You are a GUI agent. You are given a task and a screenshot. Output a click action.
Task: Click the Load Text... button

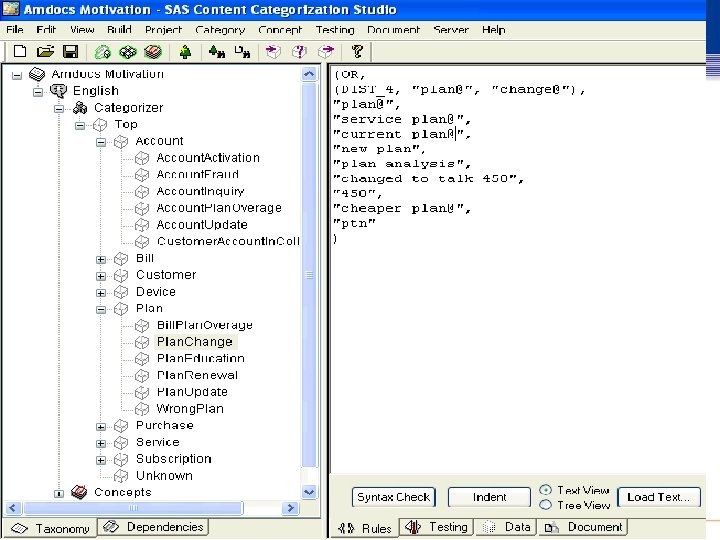pyautogui.click(x=659, y=497)
